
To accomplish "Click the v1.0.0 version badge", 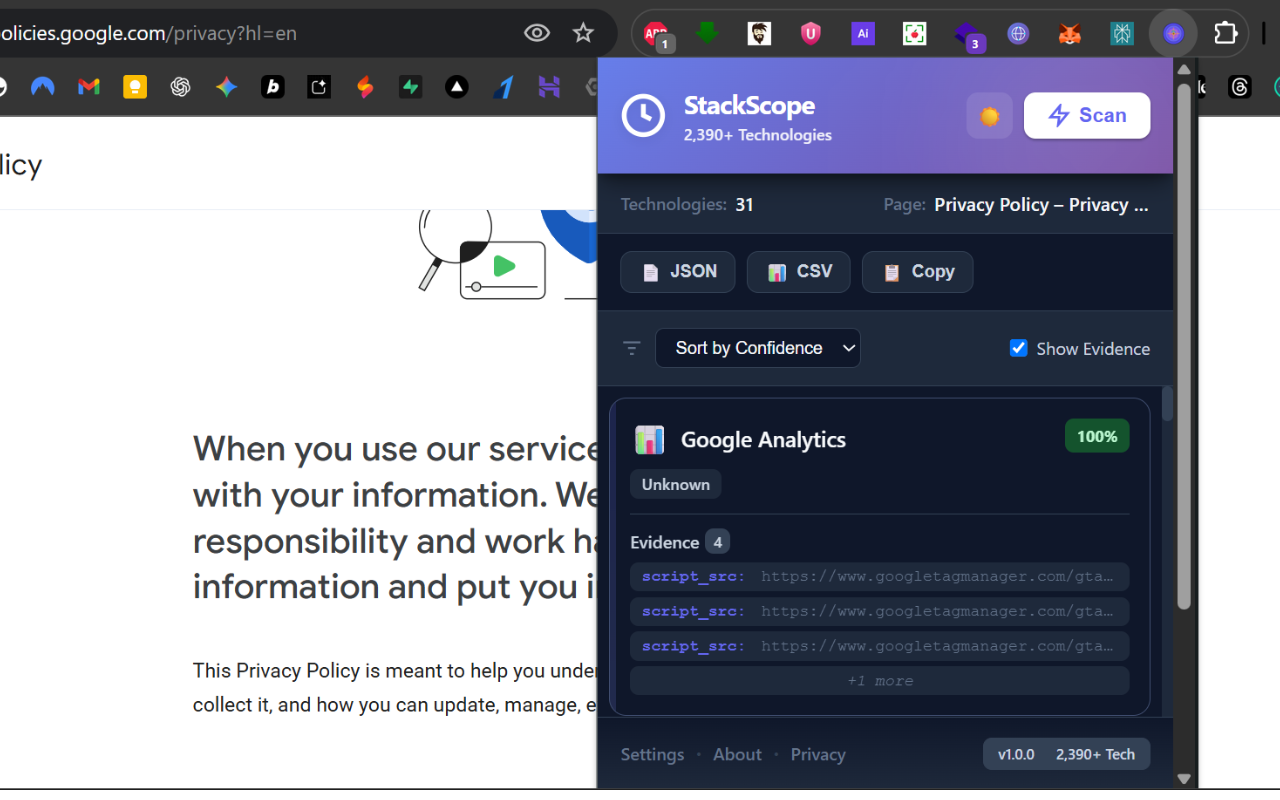I will point(1016,755).
